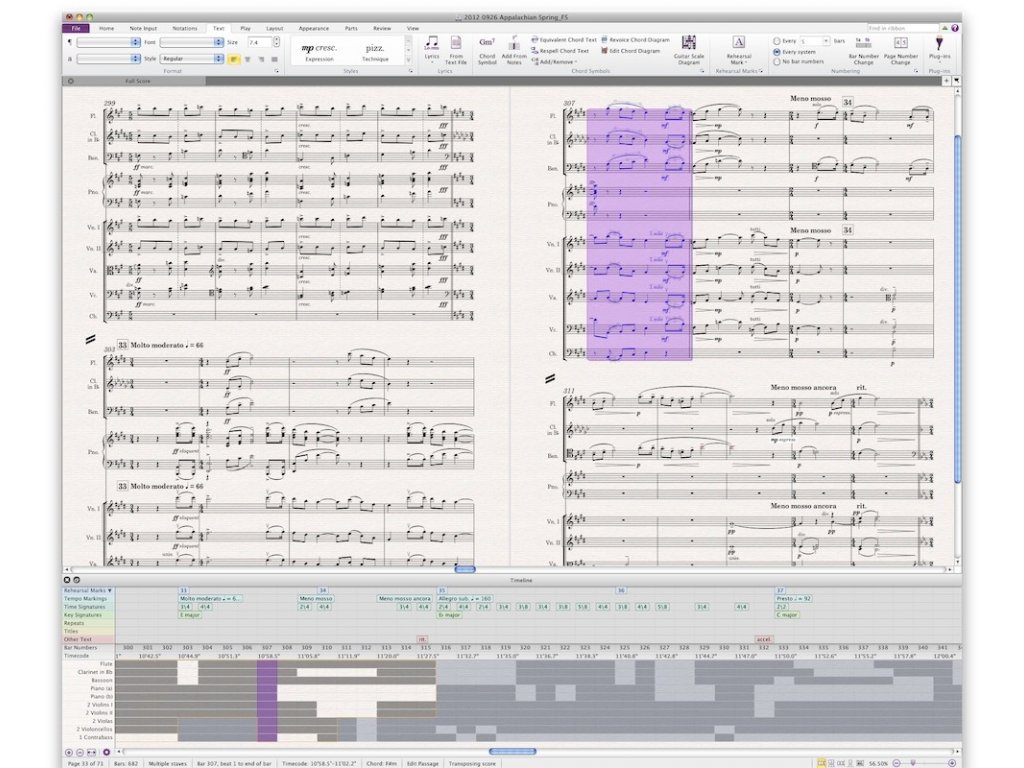1024x768 pixels.
Task: Click the Edit Chord Diagram icon
Action: pos(604,50)
